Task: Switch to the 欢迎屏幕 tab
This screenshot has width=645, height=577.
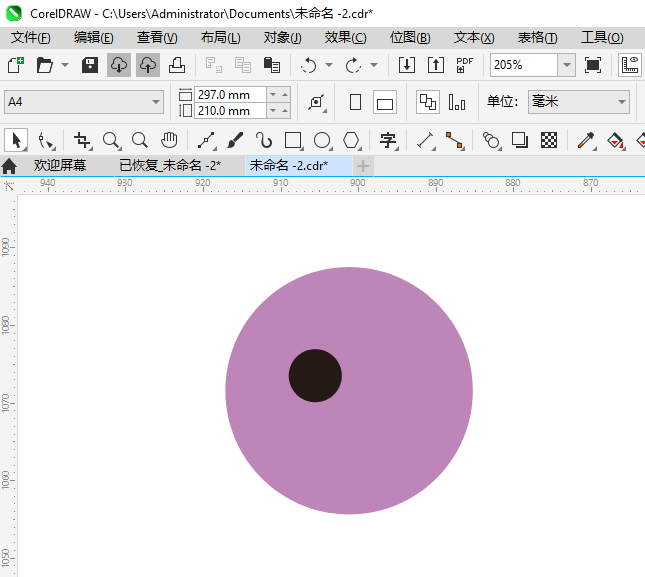Action: tap(60, 165)
